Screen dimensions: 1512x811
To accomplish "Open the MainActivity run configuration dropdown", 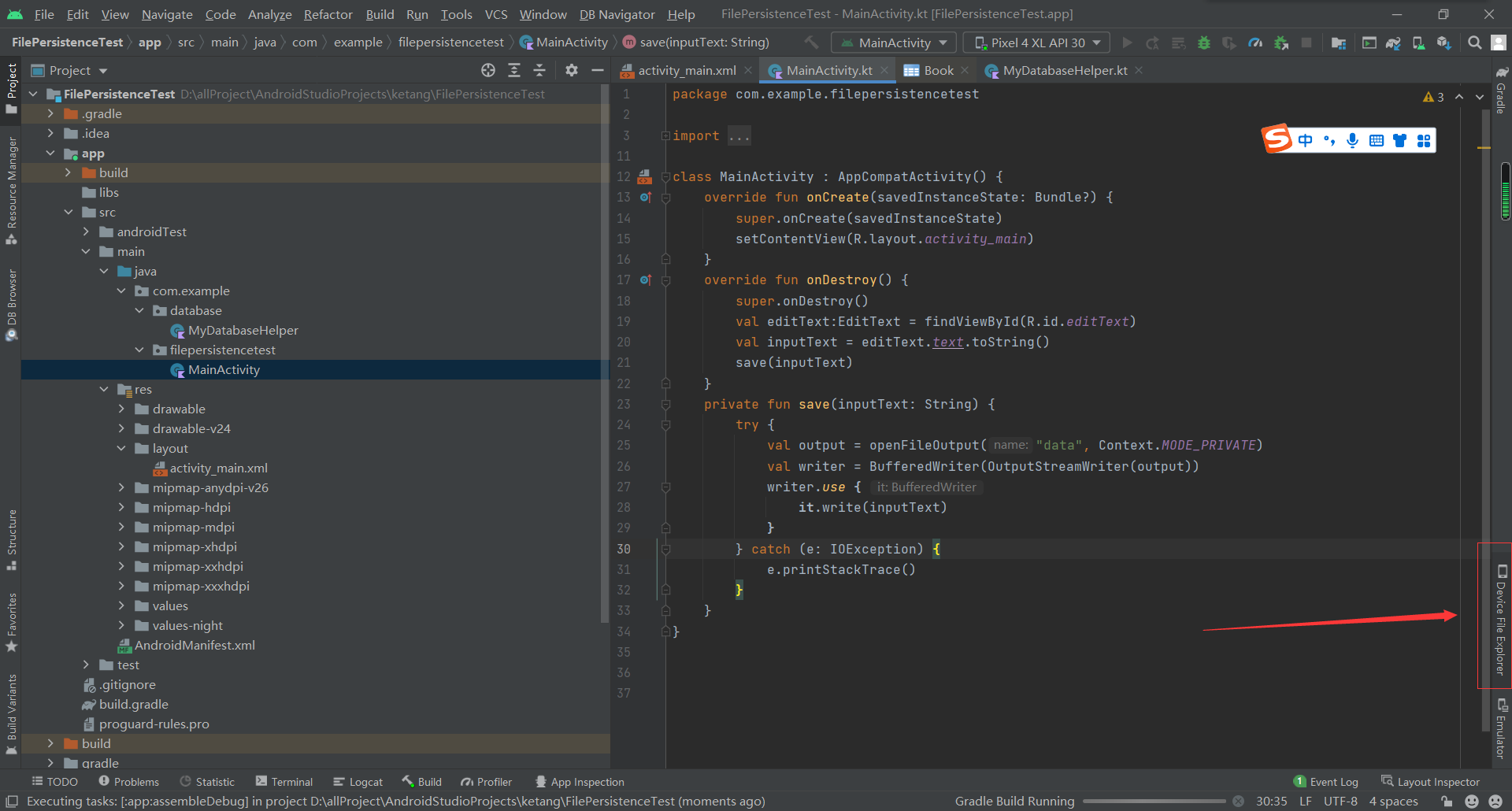I will coord(895,43).
